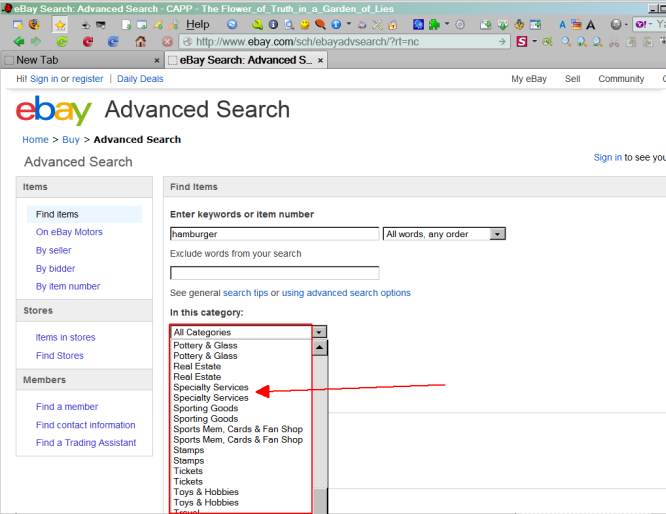This screenshot has width=666, height=514.
Task: Collapse the All Categories dropdown arrow
Action: (319, 332)
